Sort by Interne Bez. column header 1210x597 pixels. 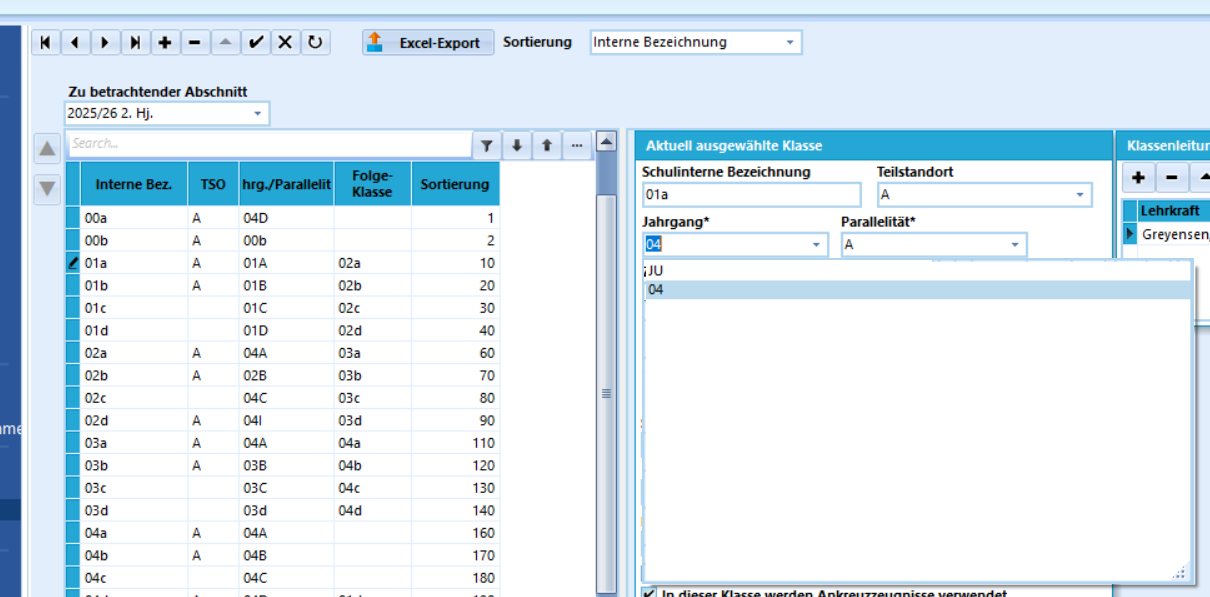(x=134, y=184)
